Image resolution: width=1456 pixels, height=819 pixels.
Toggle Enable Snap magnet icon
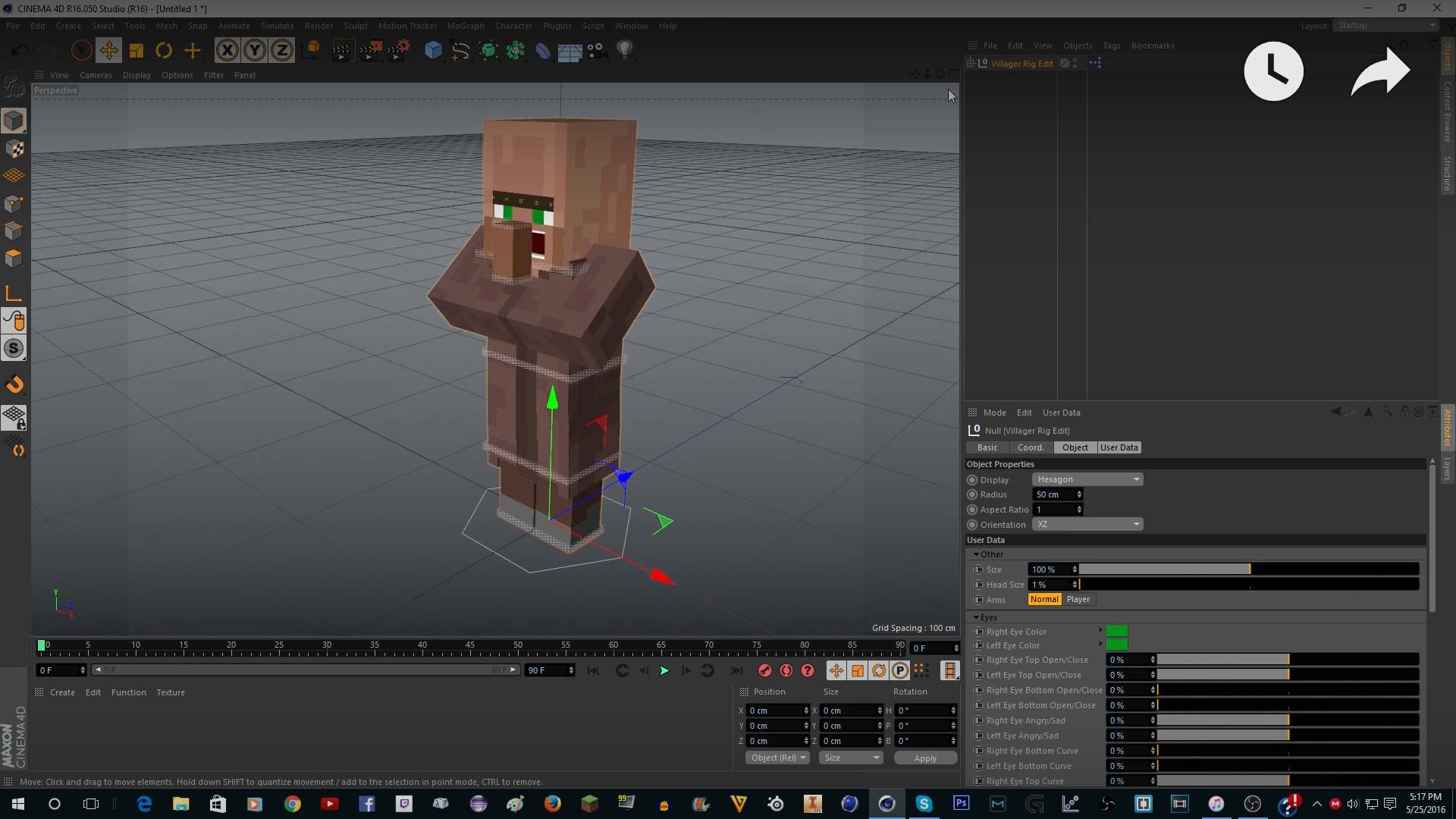(x=14, y=384)
